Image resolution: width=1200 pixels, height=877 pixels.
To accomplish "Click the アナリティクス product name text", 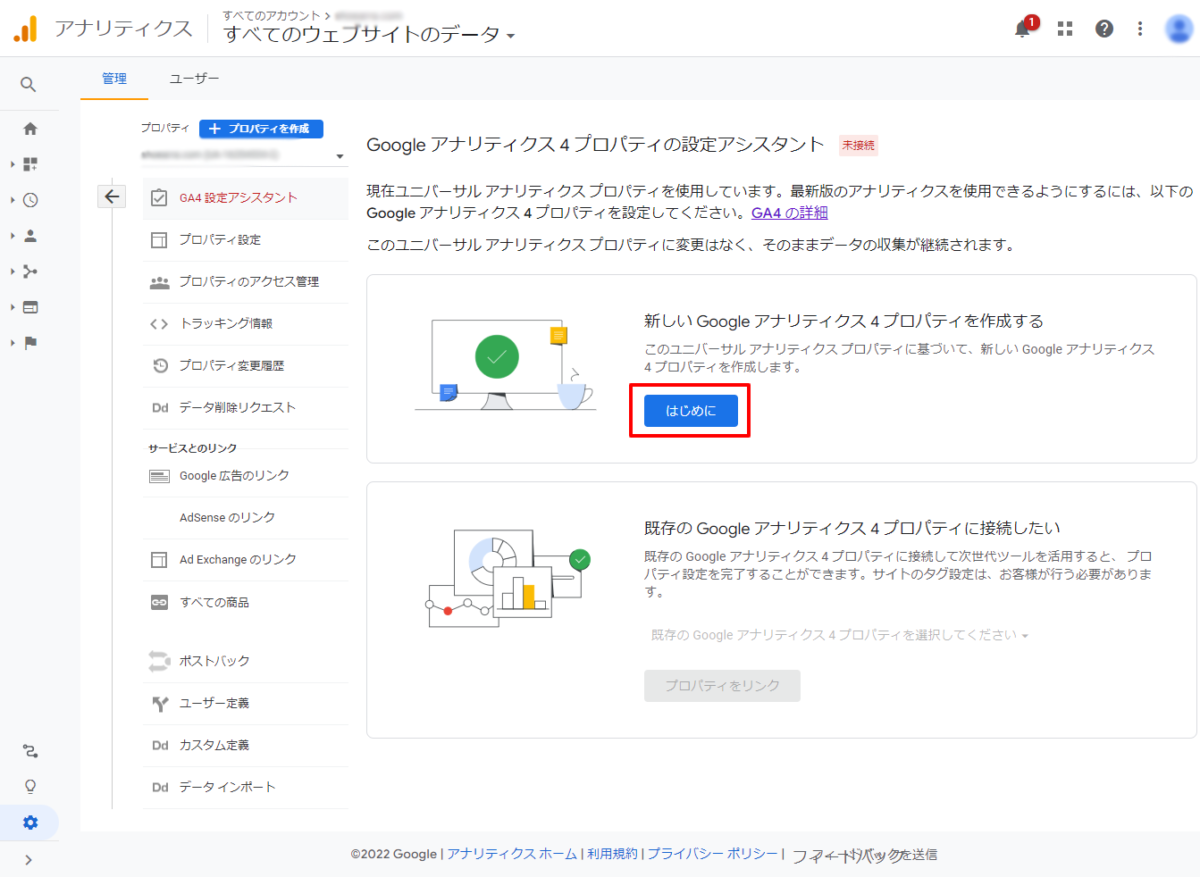I will tap(123, 29).
